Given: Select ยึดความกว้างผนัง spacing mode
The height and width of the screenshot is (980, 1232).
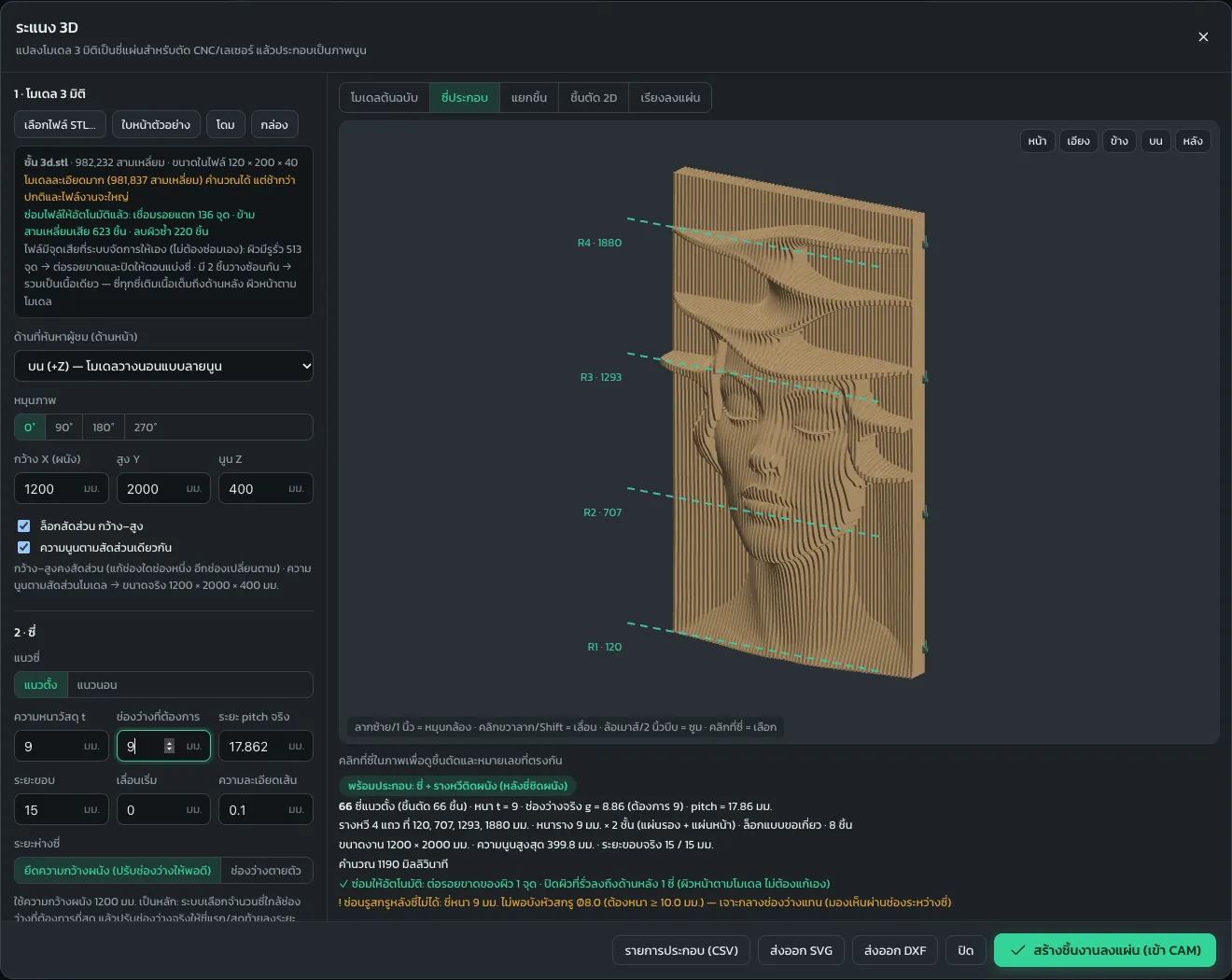Looking at the screenshot, I should 118,871.
